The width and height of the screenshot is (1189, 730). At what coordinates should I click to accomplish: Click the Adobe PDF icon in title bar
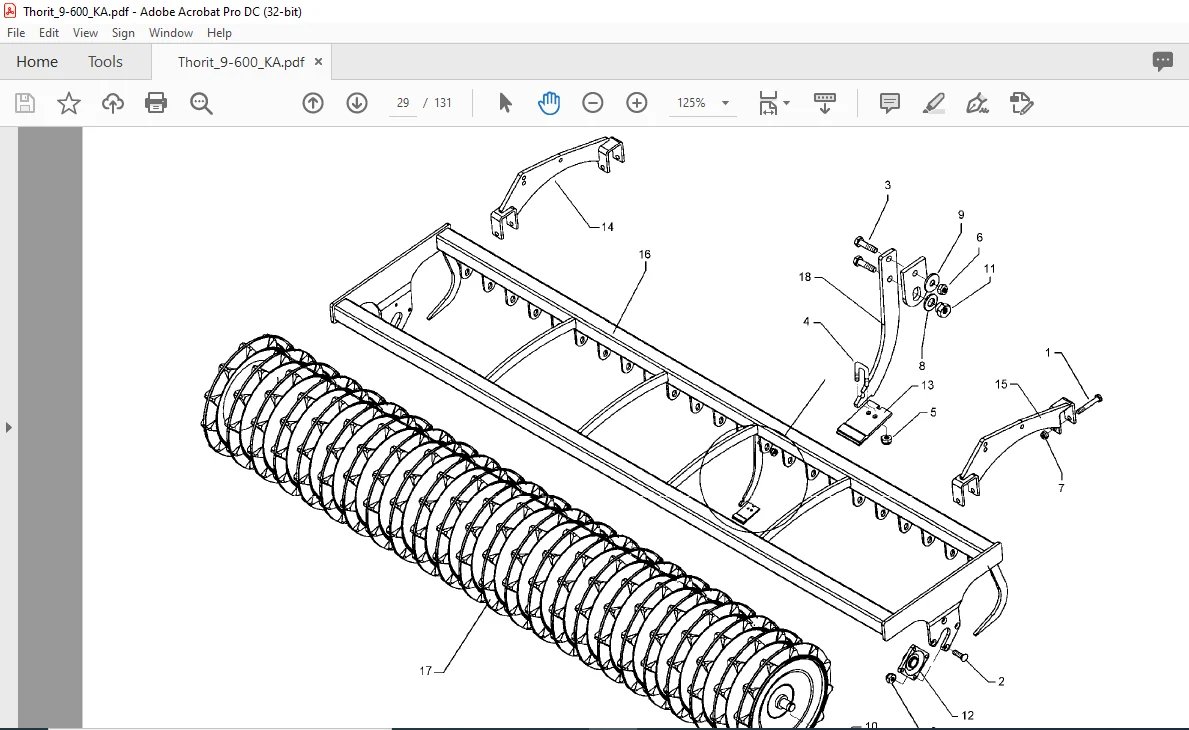click(10, 11)
